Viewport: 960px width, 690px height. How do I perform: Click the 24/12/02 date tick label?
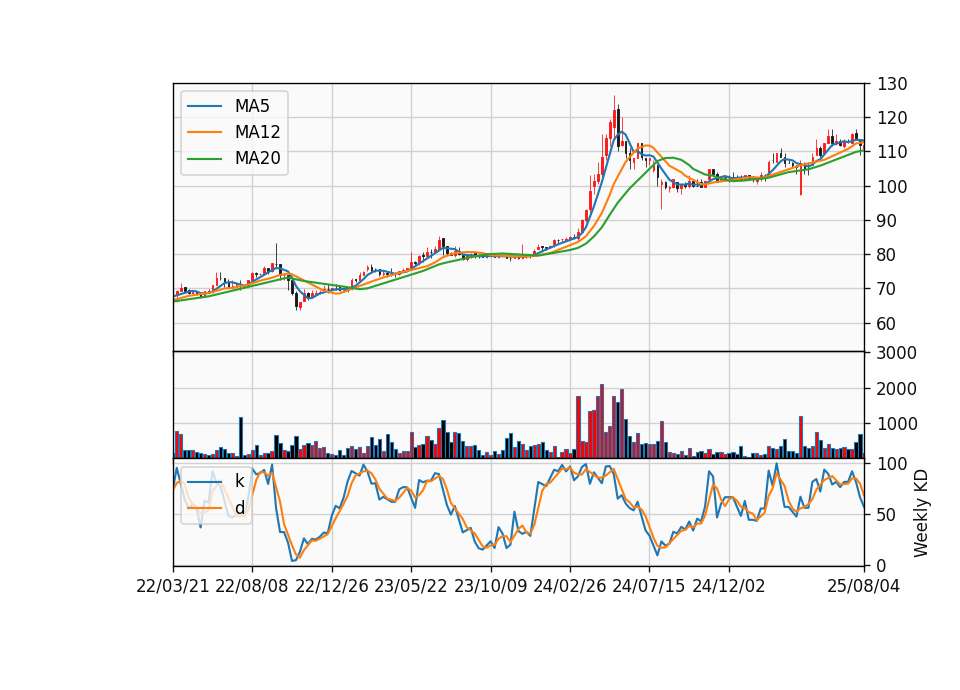[729, 587]
